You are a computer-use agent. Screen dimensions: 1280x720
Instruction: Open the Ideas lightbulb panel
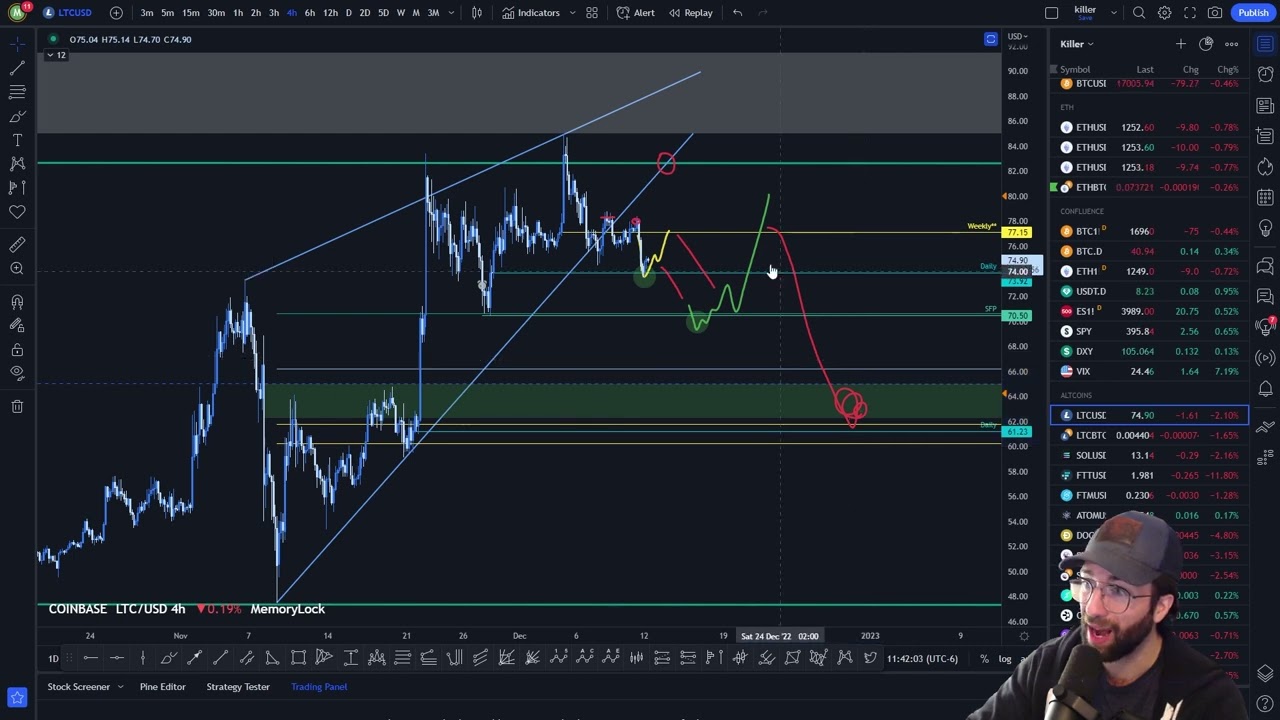[1265, 228]
